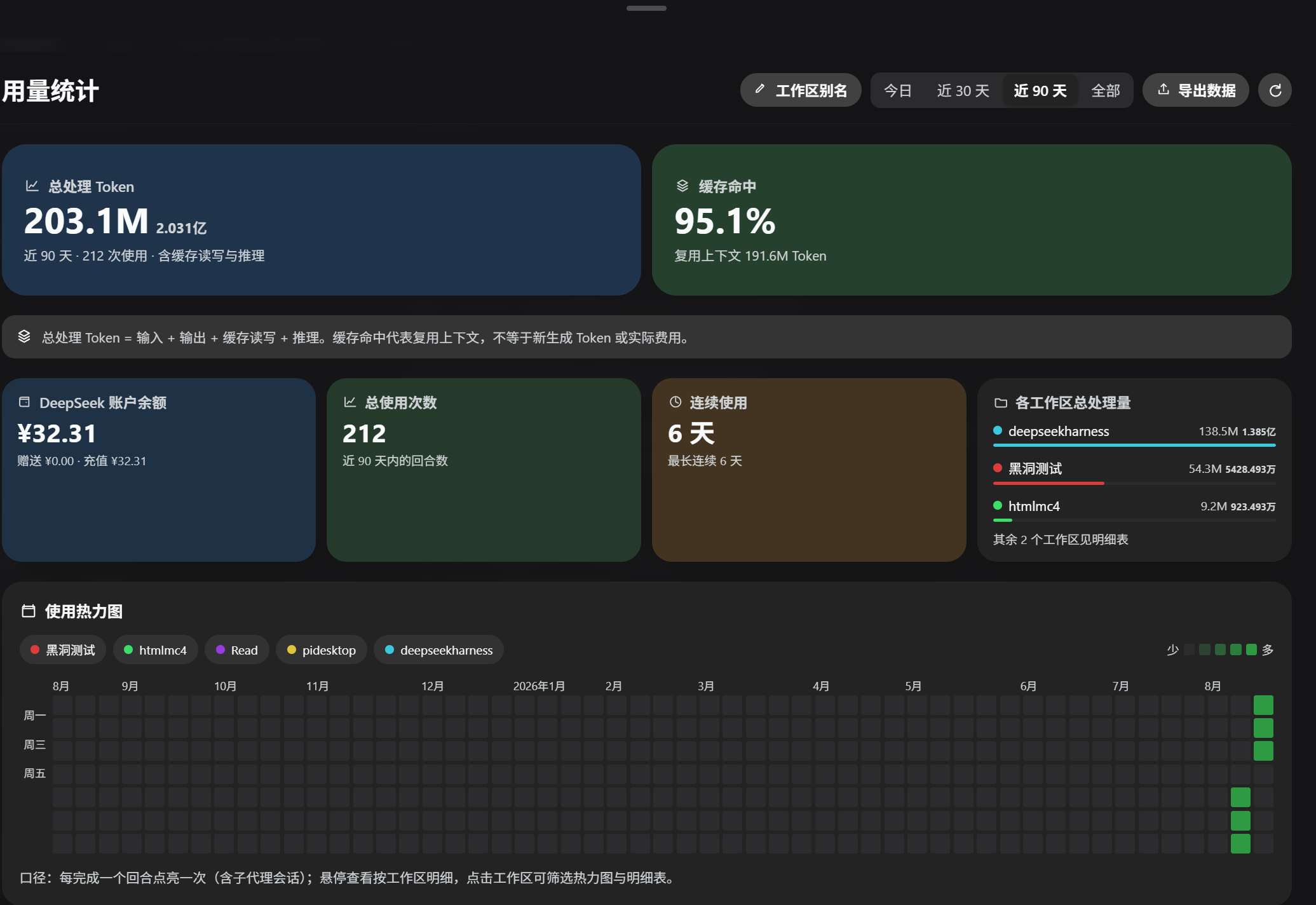Click the layers icon beside 缓存命中
The width and height of the screenshot is (1316, 905).
pyautogui.click(x=682, y=186)
